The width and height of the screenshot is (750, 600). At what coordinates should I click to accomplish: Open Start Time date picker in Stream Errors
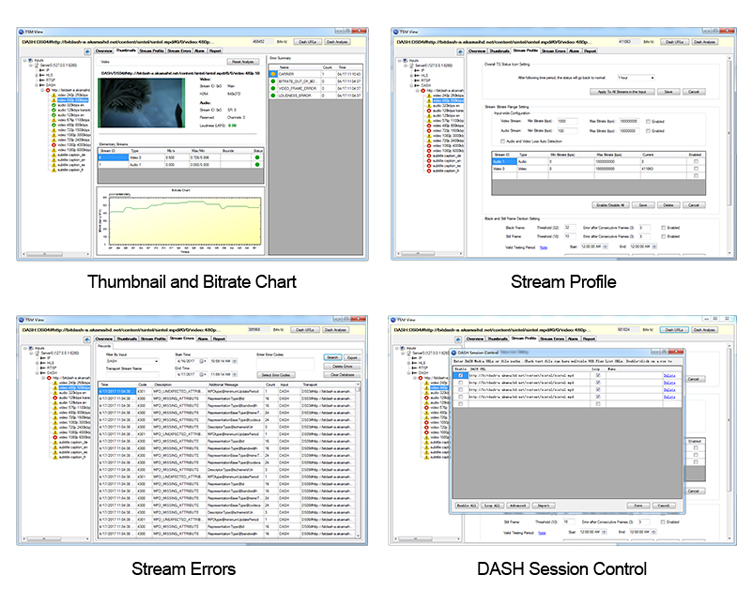[x=201, y=361]
